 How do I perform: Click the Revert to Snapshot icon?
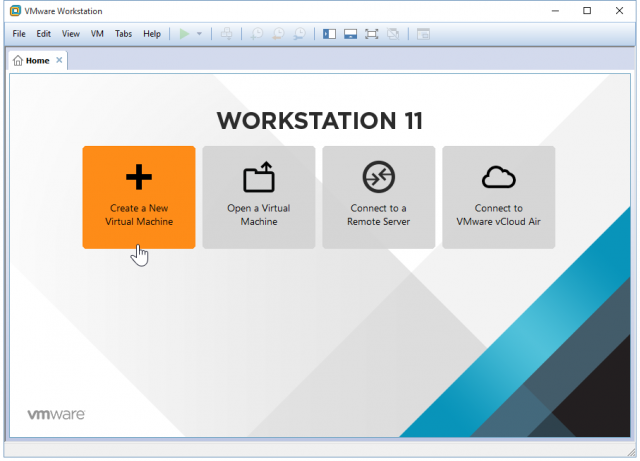click(277, 33)
